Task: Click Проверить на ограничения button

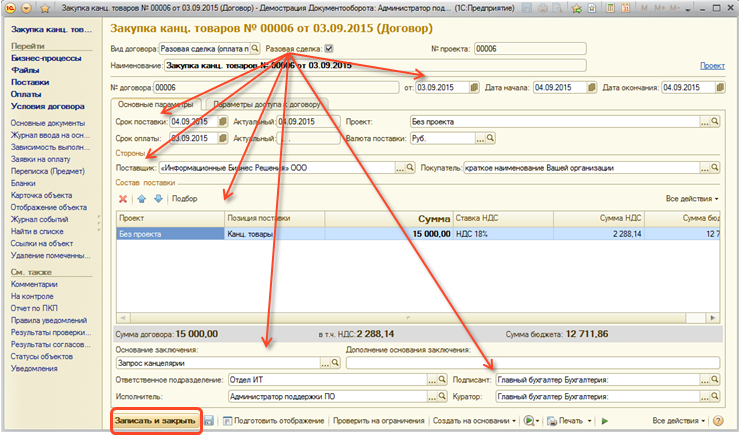Action: pos(378,421)
